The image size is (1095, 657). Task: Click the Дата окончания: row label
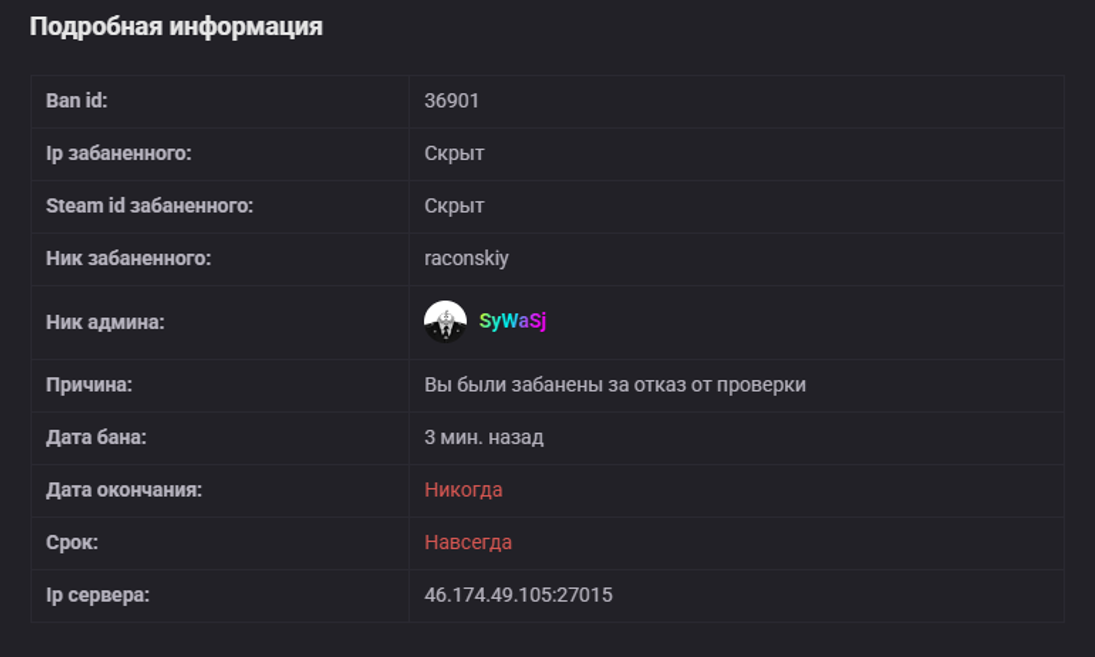coord(124,490)
